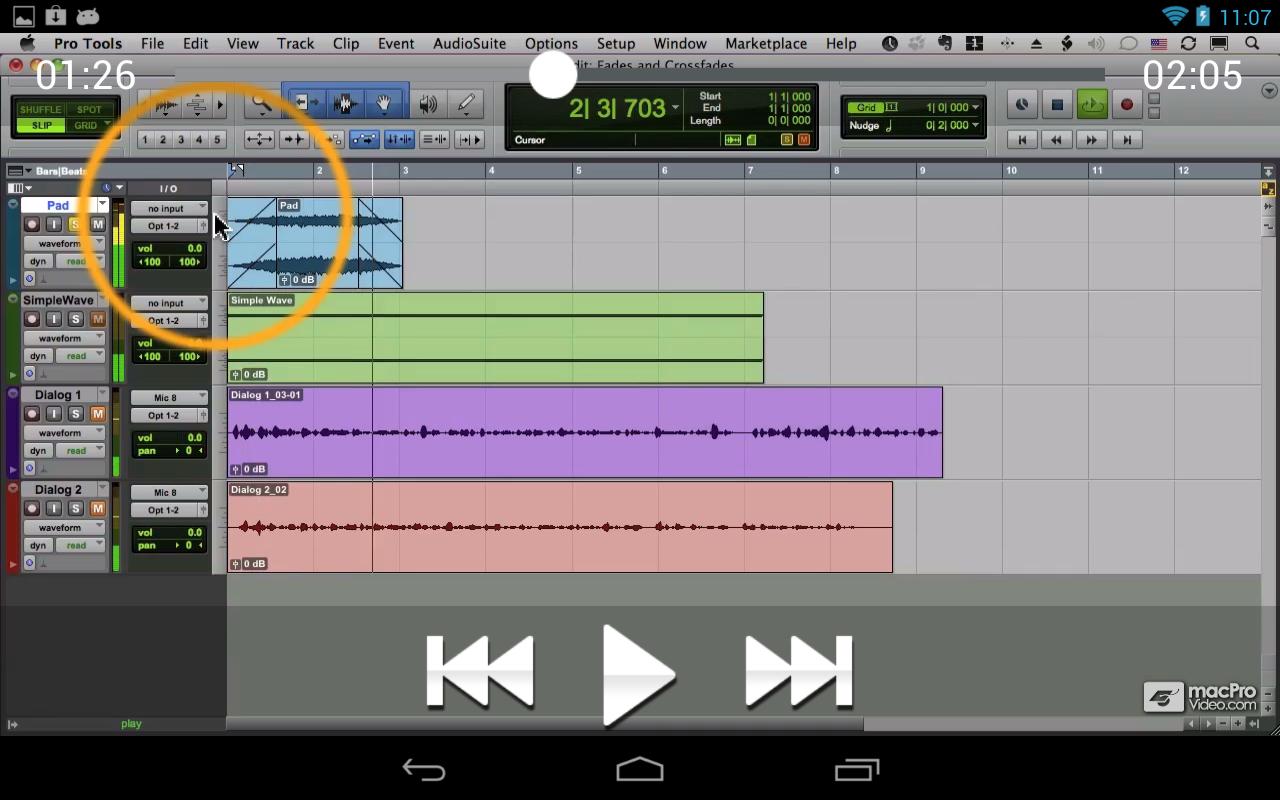This screenshot has width=1280, height=800.
Task: Open Pad track input selector 'no input'
Action: point(169,208)
